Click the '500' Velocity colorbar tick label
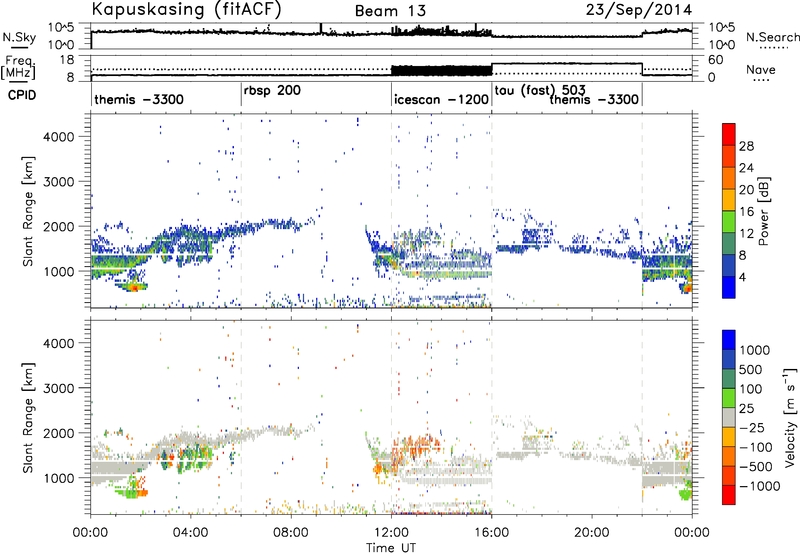The image size is (800, 554). click(751, 369)
